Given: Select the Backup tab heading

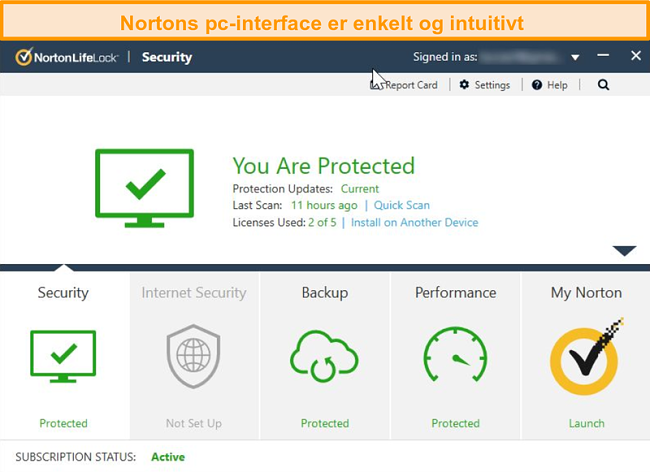Looking at the screenshot, I should coord(324,293).
